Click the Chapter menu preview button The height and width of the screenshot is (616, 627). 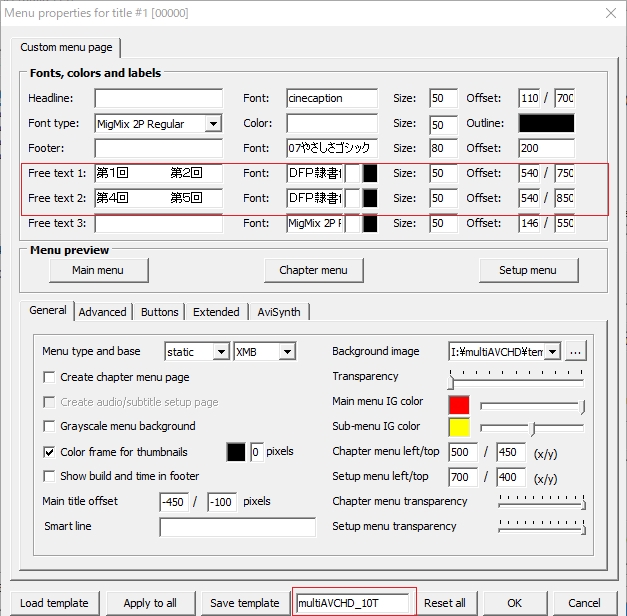pos(313,270)
